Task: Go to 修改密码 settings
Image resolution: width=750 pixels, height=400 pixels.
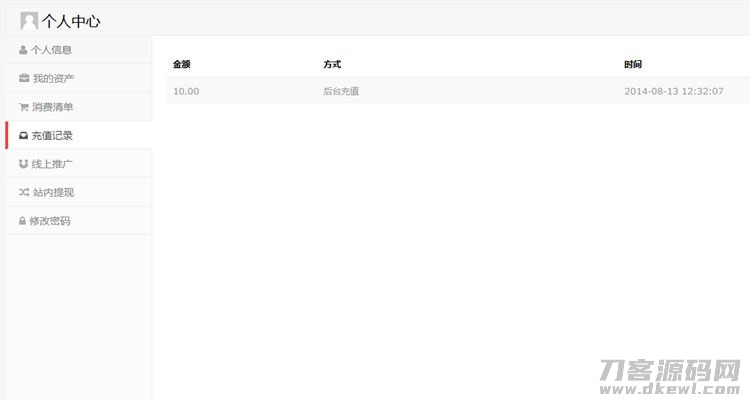Action: tap(79, 221)
